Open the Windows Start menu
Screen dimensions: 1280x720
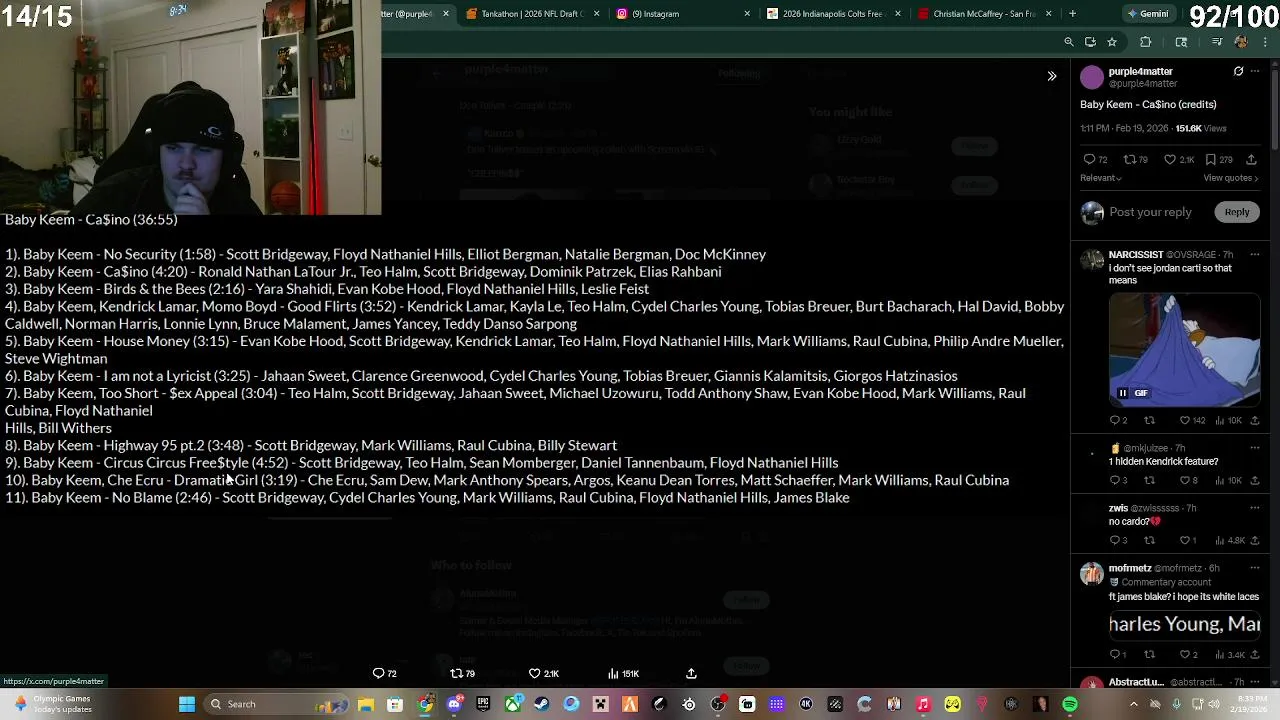pos(186,704)
